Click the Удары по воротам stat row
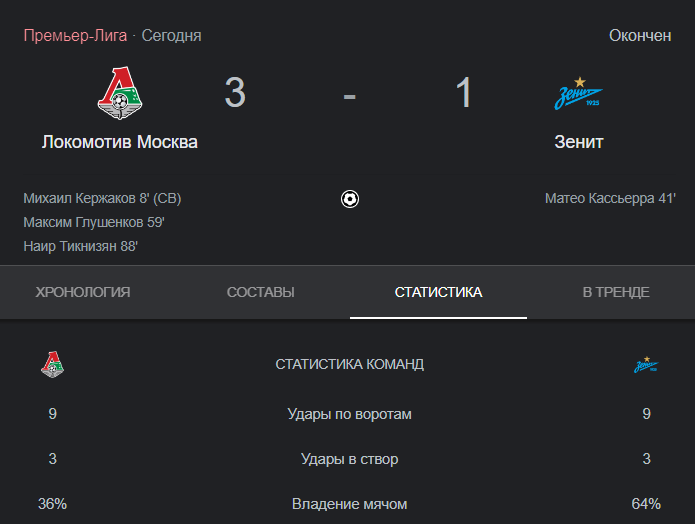 pos(349,414)
